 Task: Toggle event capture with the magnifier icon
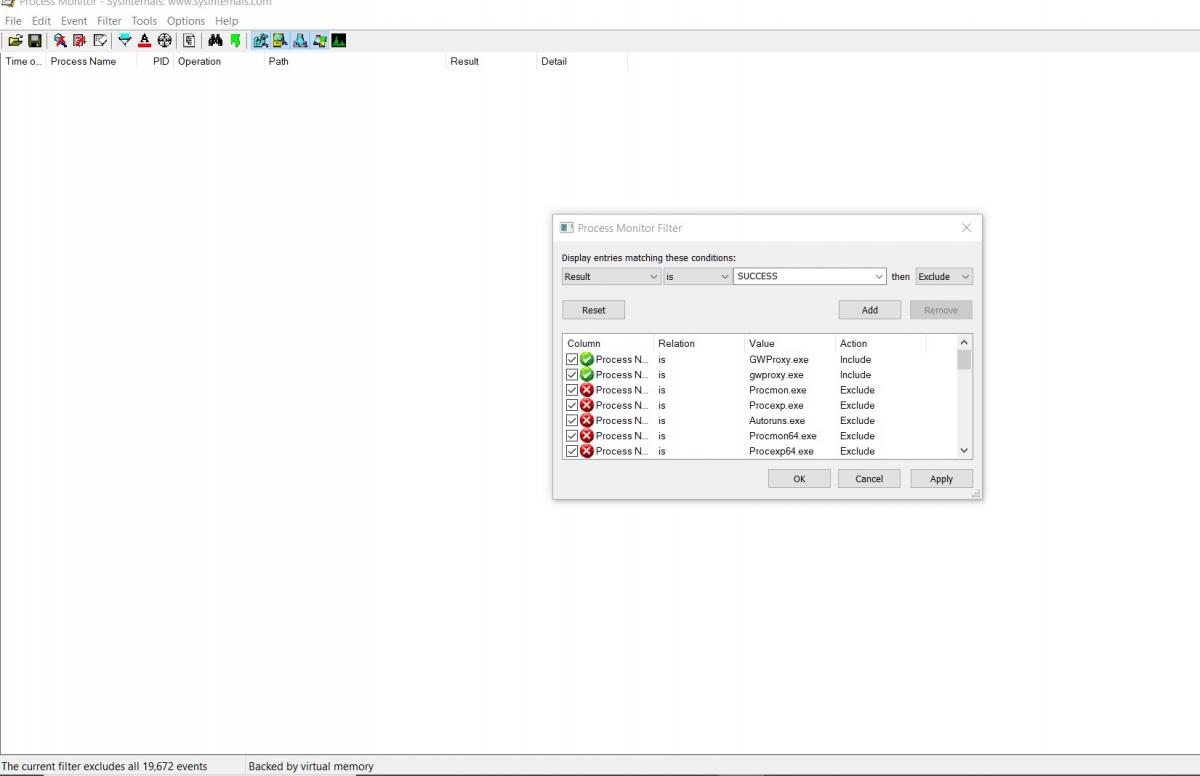coord(60,41)
